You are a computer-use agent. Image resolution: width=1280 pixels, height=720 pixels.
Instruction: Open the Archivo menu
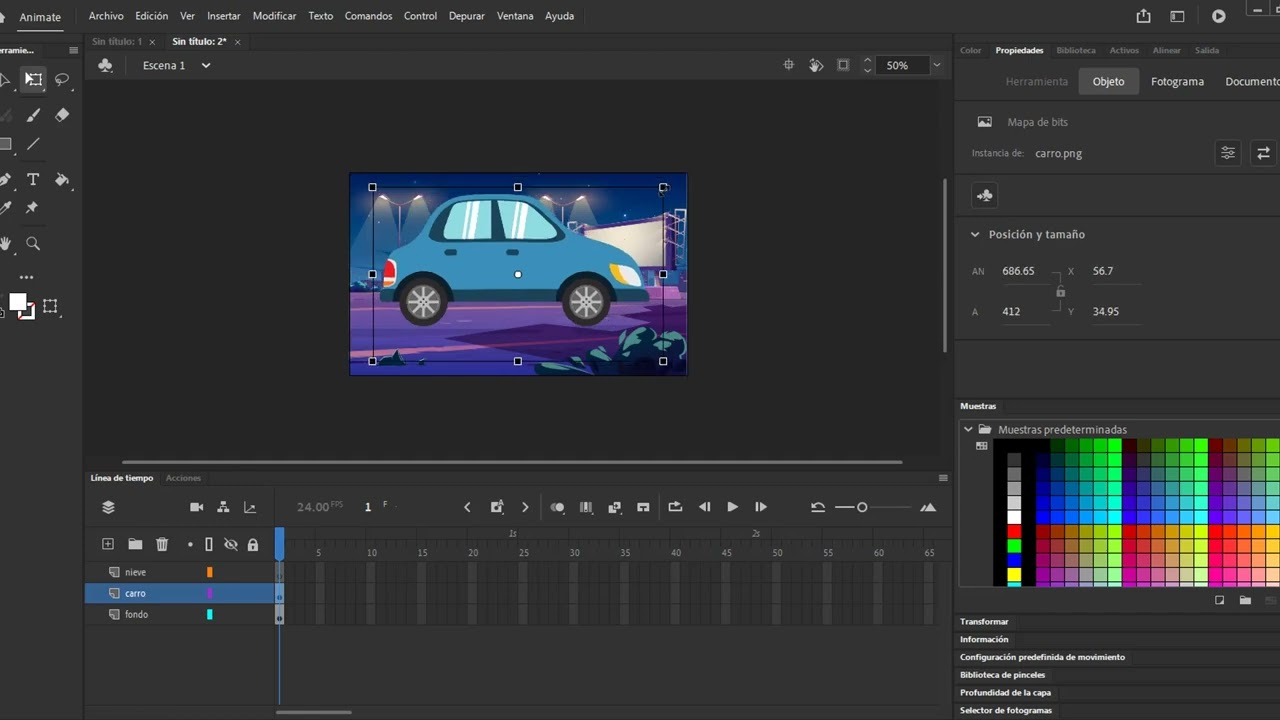(x=106, y=16)
